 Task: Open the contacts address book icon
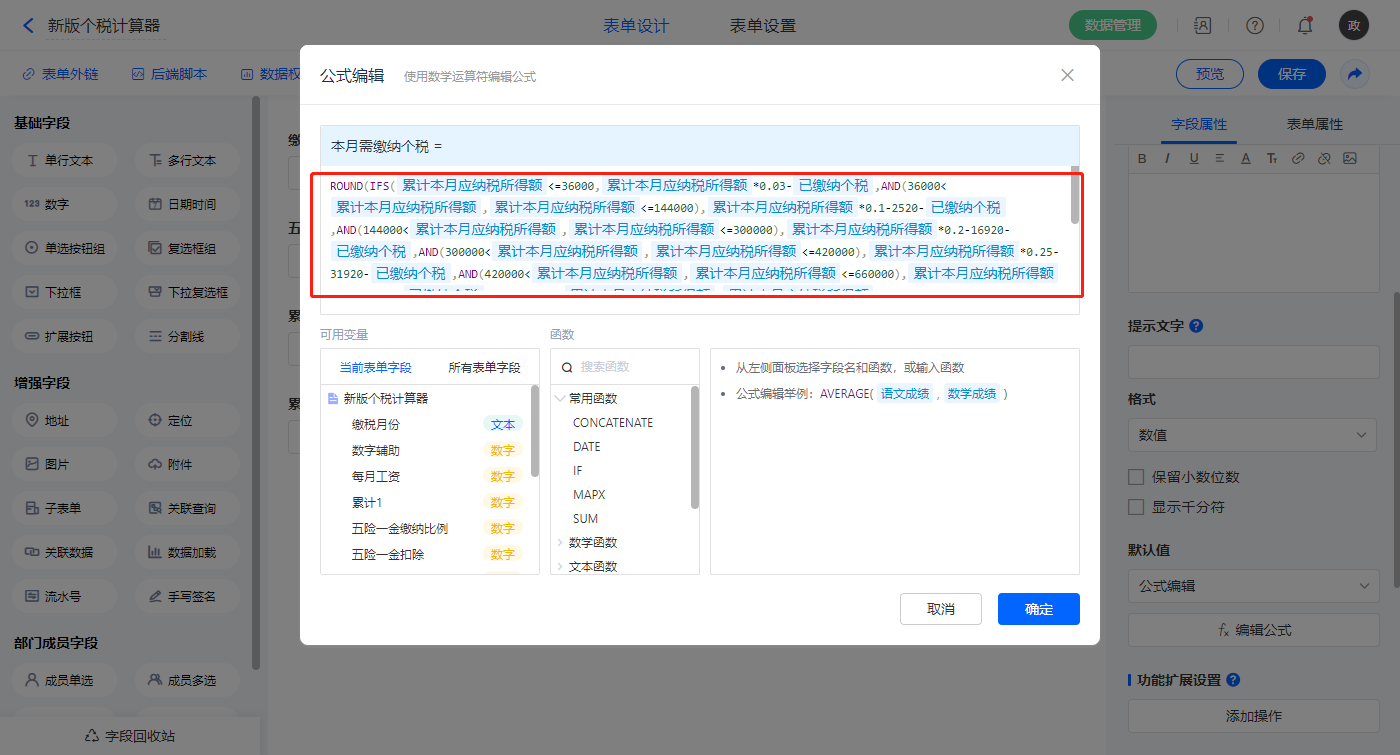[x=1203, y=26]
